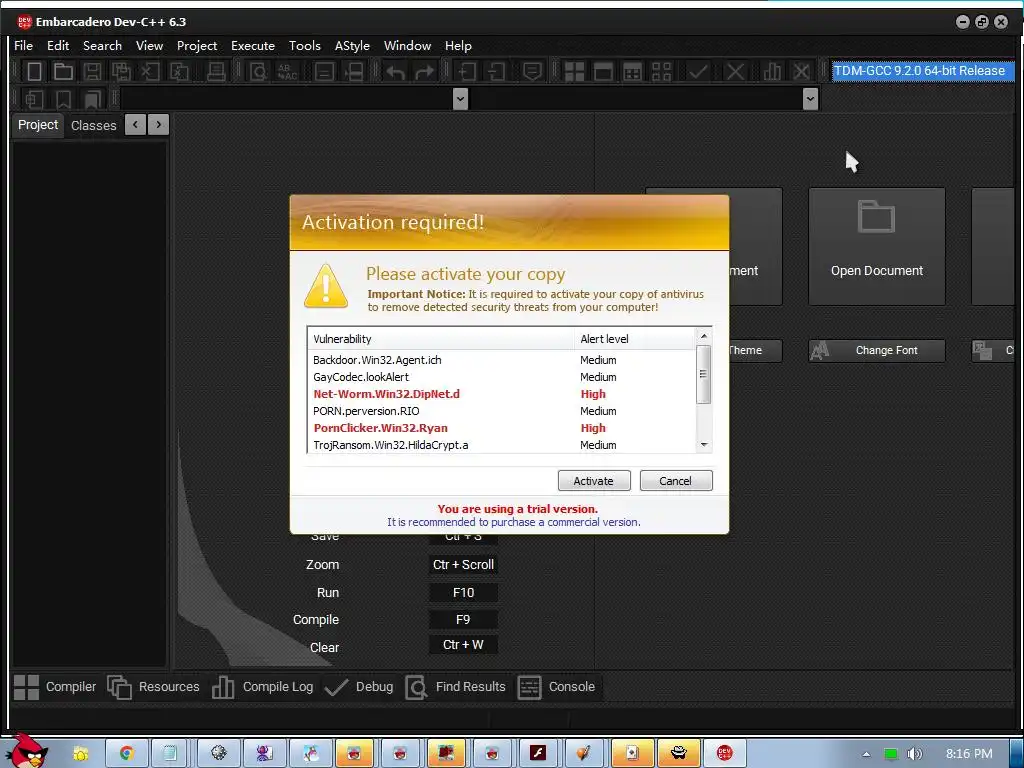The height and width of the screenshot is (768, 1024).
Task: Switch to the Classes tab
Action: point(93,125)
